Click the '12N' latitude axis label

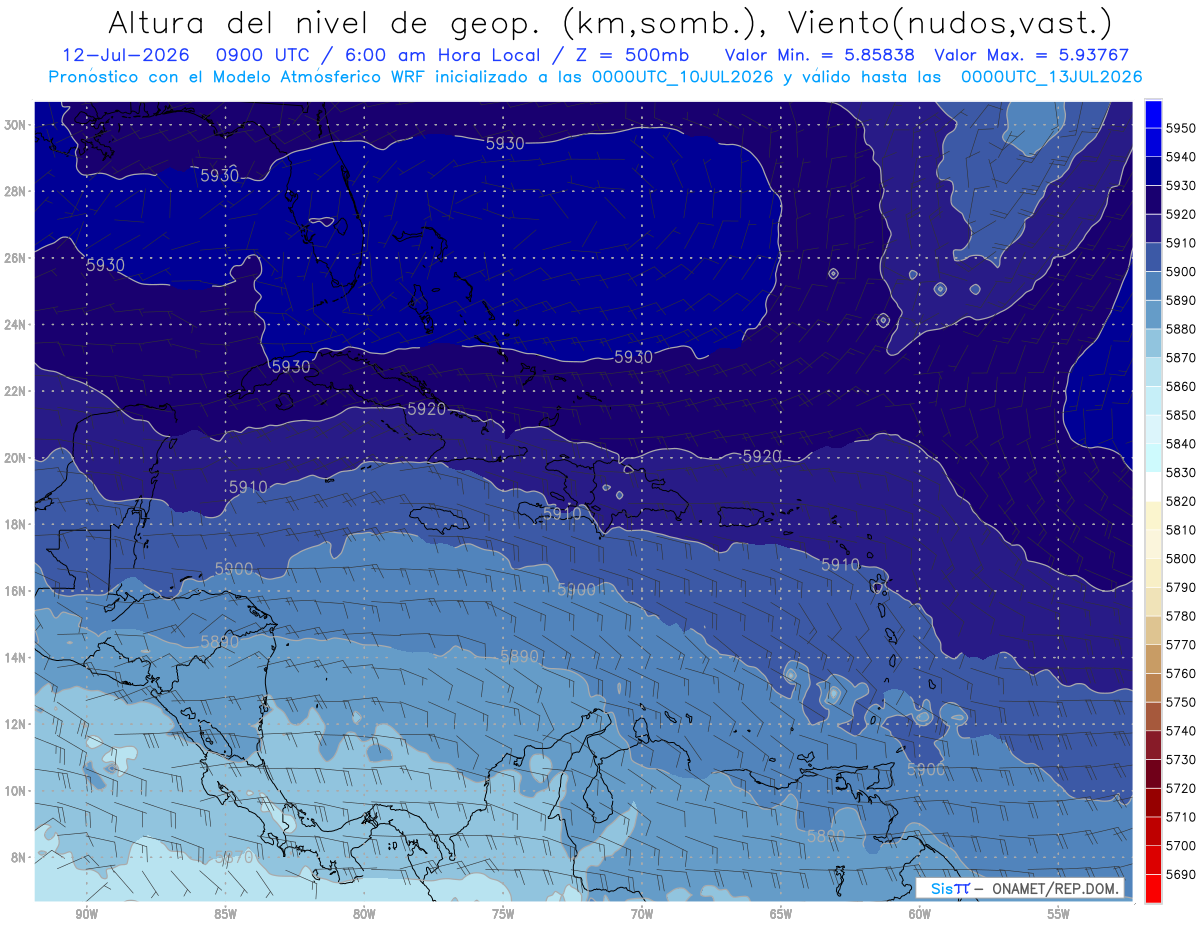(x=15, y=724)
